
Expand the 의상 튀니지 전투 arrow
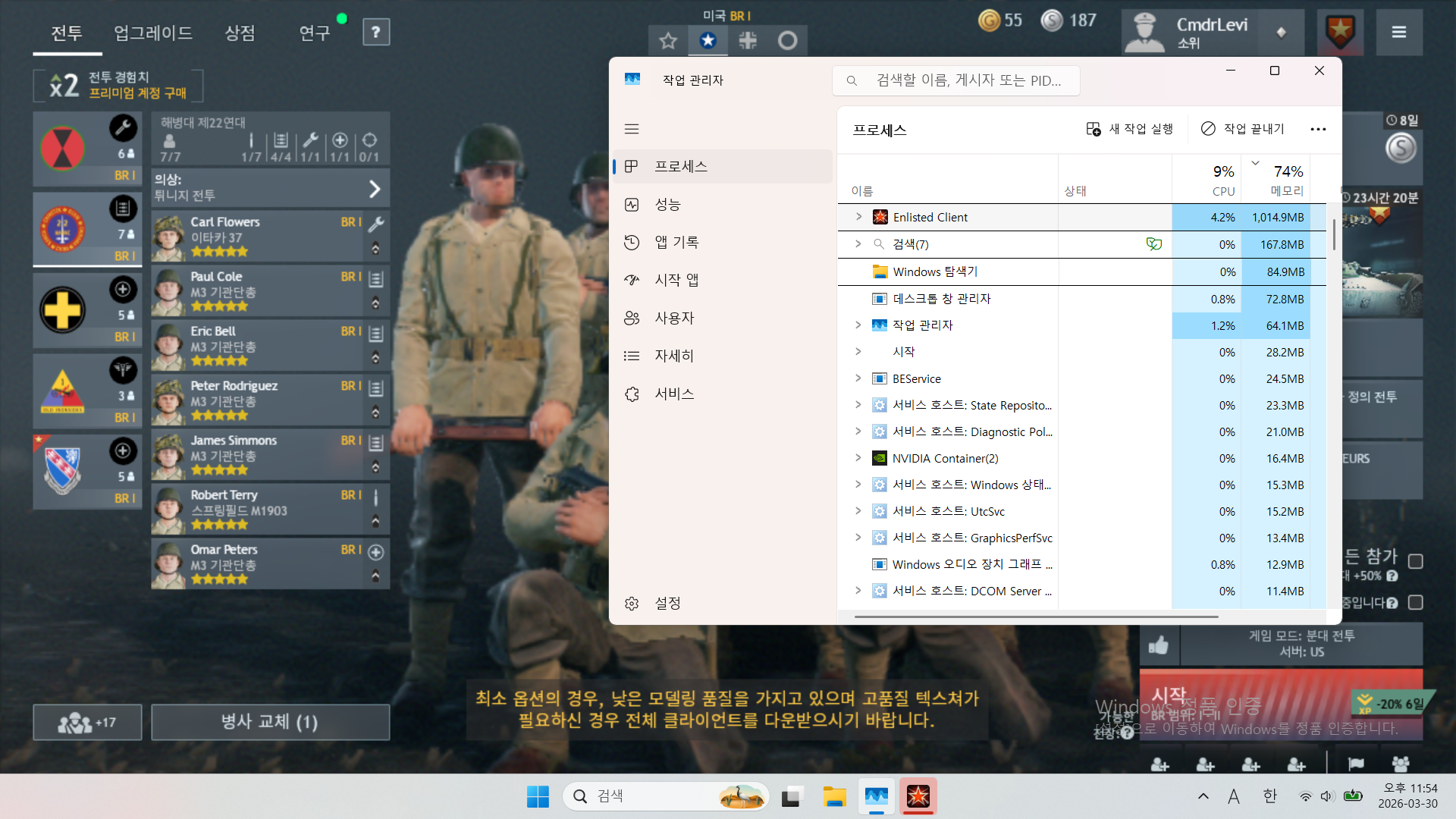click(375, 189)
